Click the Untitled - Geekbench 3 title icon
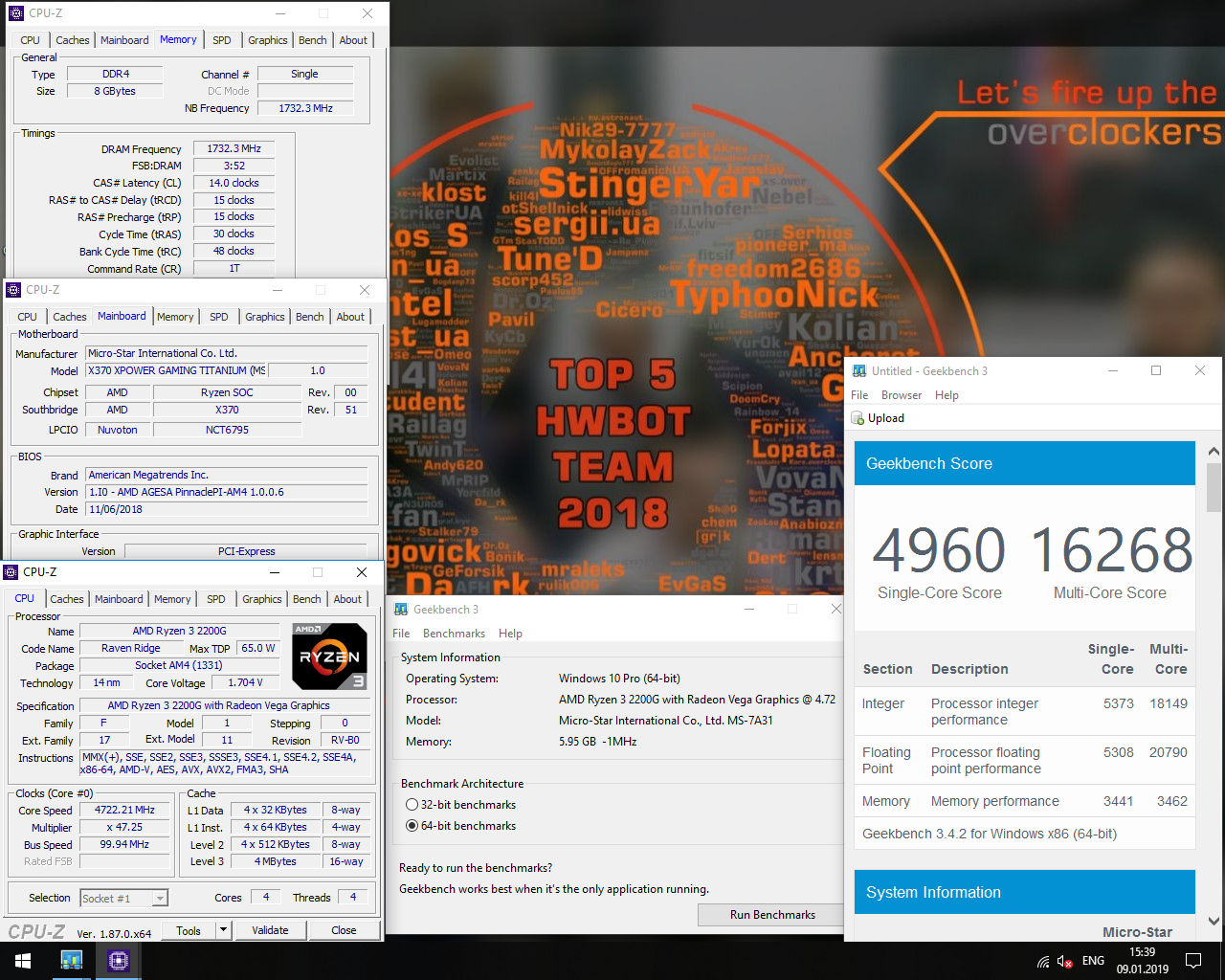The image size is (1225, 980). 859,370
